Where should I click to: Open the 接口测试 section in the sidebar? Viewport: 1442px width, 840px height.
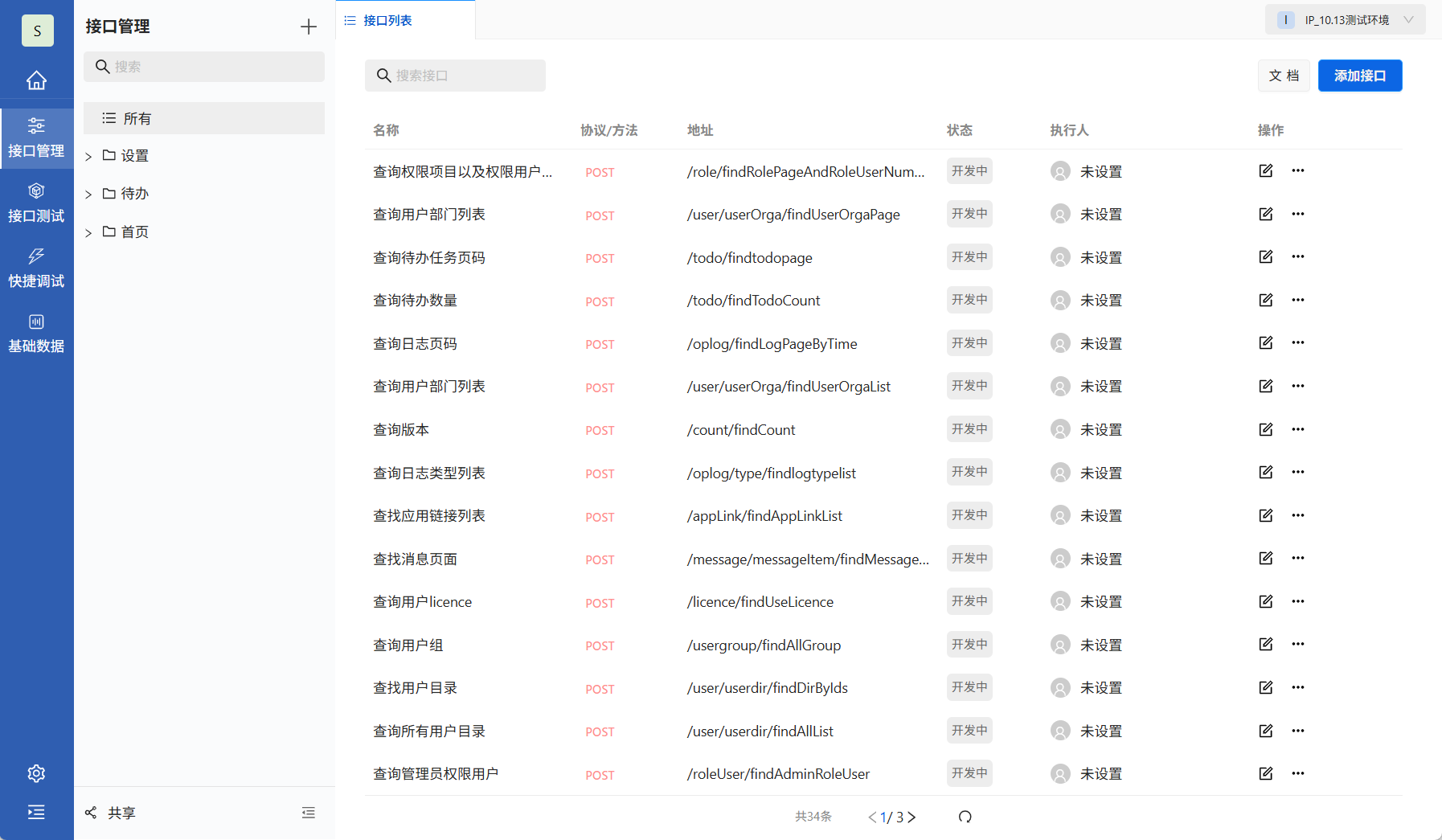[x=37, y=203]
